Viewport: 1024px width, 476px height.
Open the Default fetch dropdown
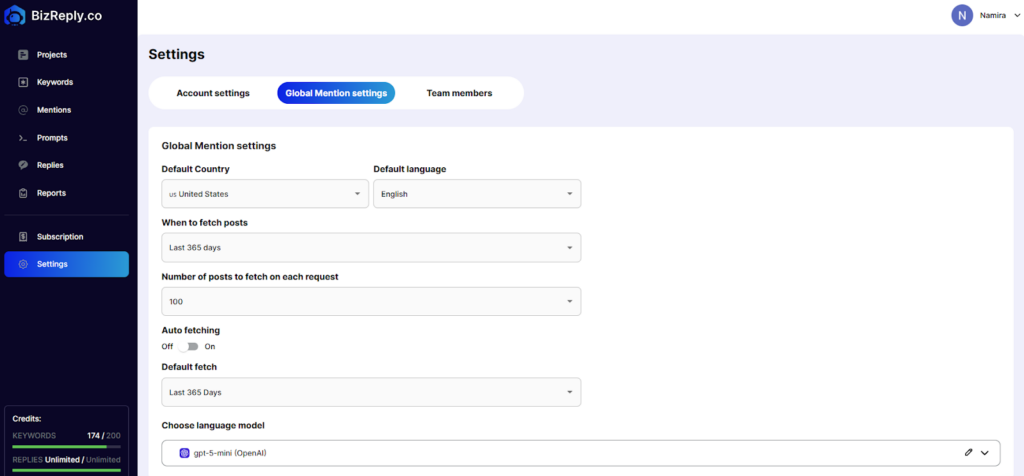tap(370, 392)
